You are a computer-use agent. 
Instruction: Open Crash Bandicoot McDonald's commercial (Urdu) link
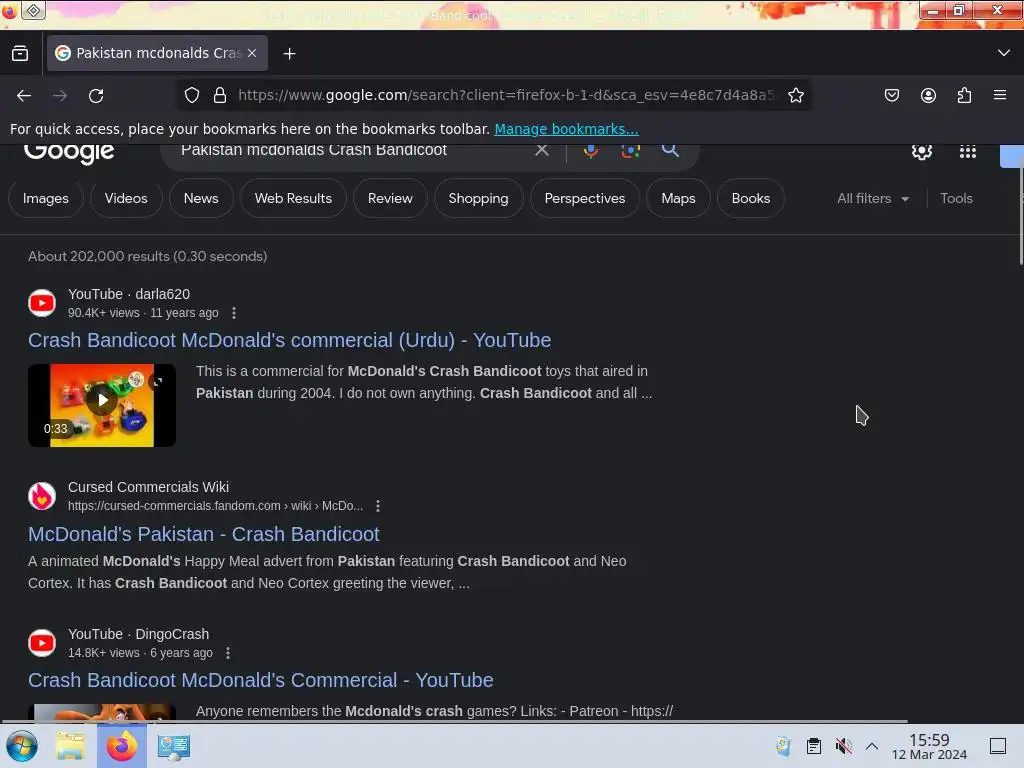(x=289, y=340)
